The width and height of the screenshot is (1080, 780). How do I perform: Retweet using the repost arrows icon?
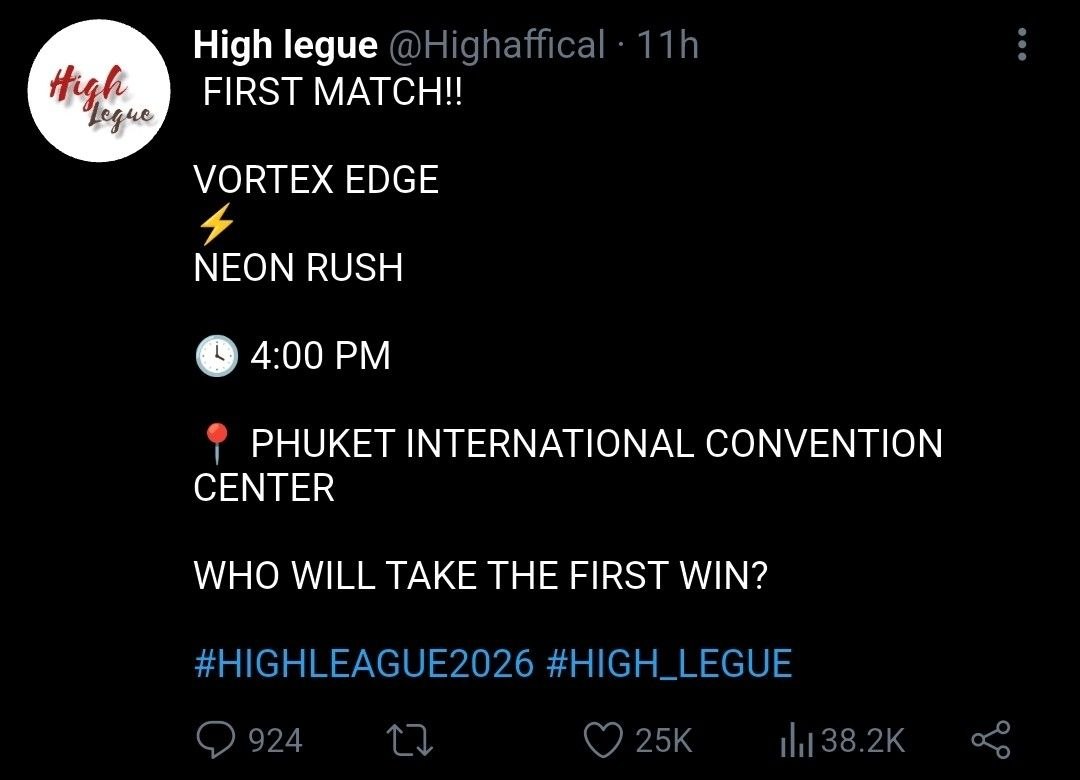click(x=409, y=741)
